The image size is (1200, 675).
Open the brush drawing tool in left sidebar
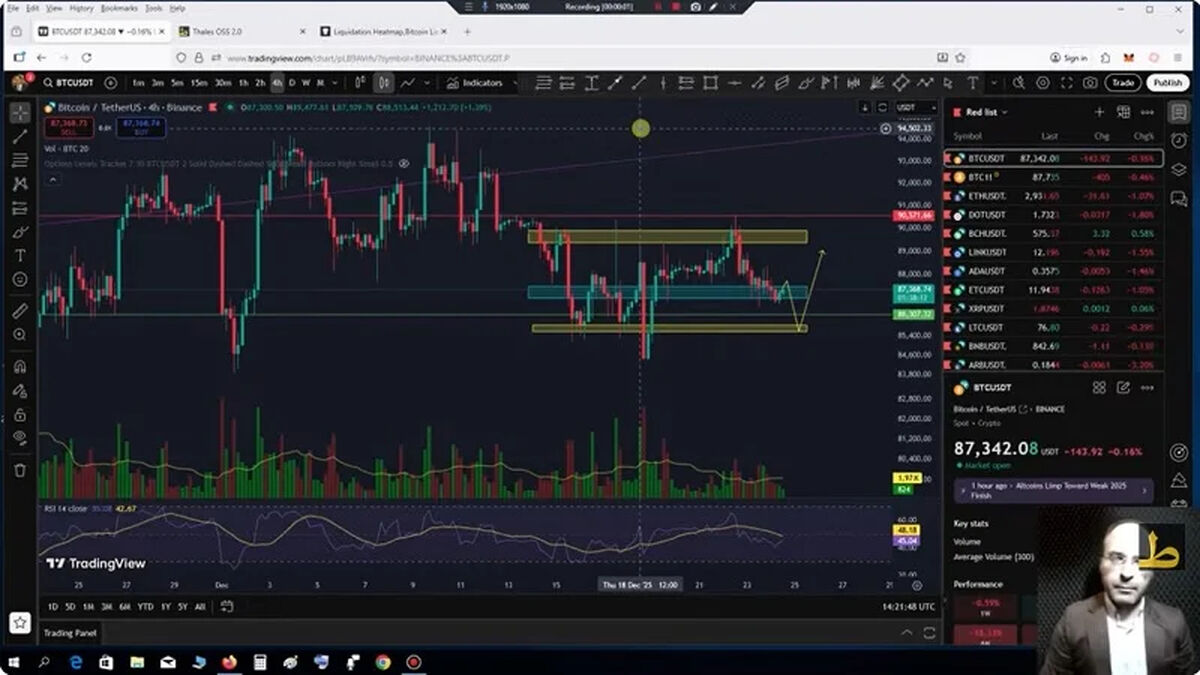tap(20, 232)
